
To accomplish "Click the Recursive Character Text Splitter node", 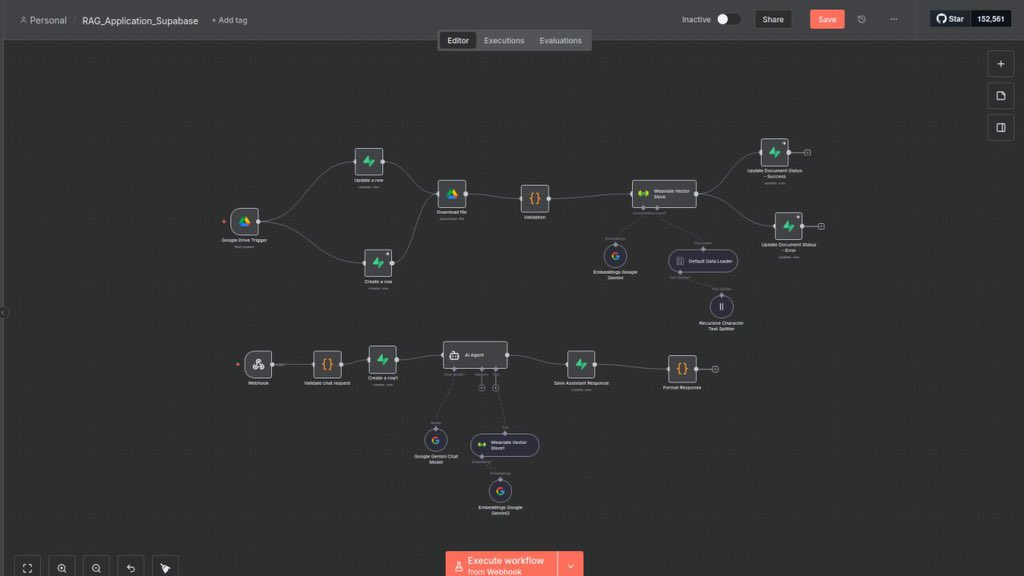I will click(x=722, y=307).
